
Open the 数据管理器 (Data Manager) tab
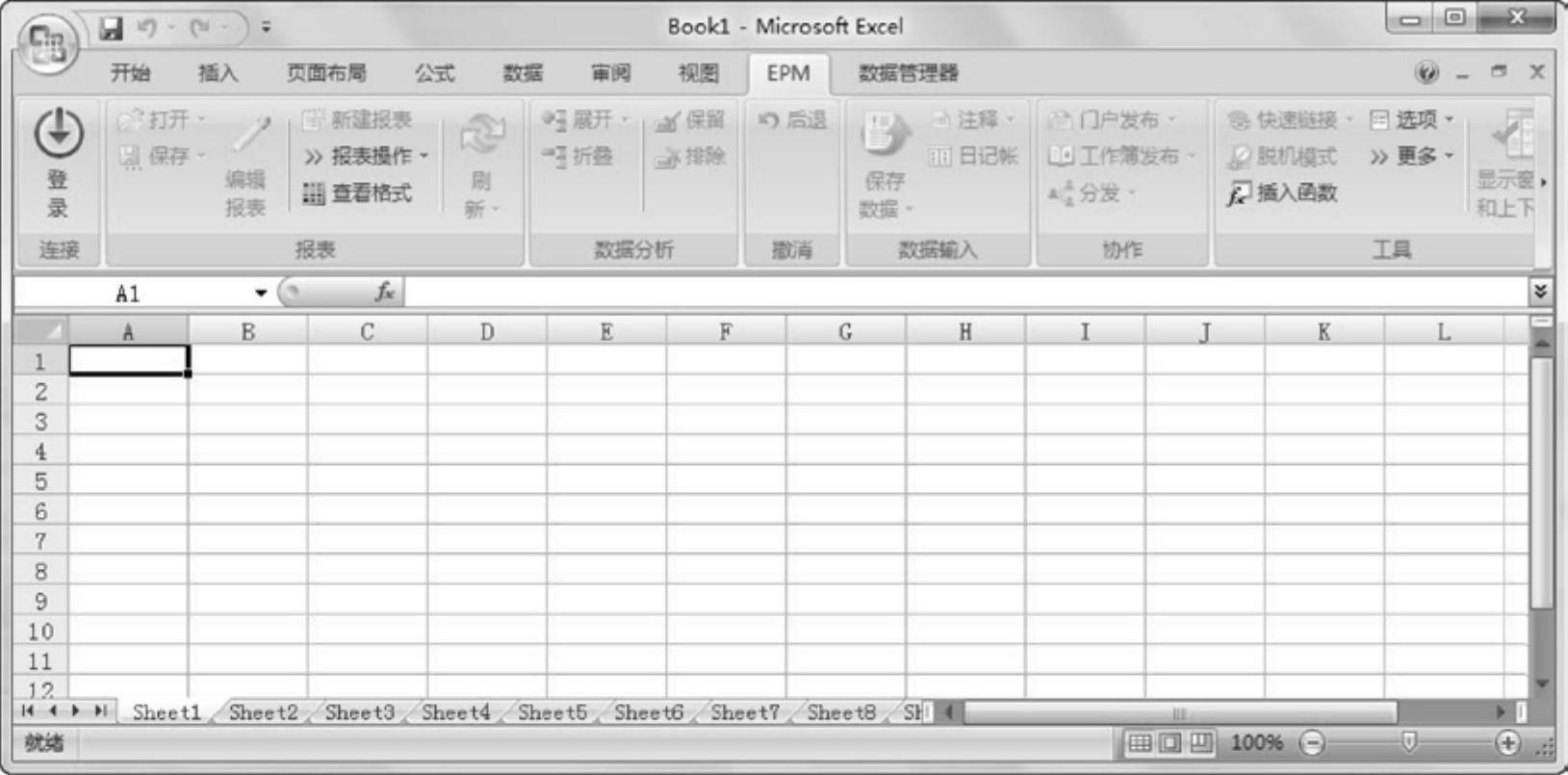(x=908, y=73)
